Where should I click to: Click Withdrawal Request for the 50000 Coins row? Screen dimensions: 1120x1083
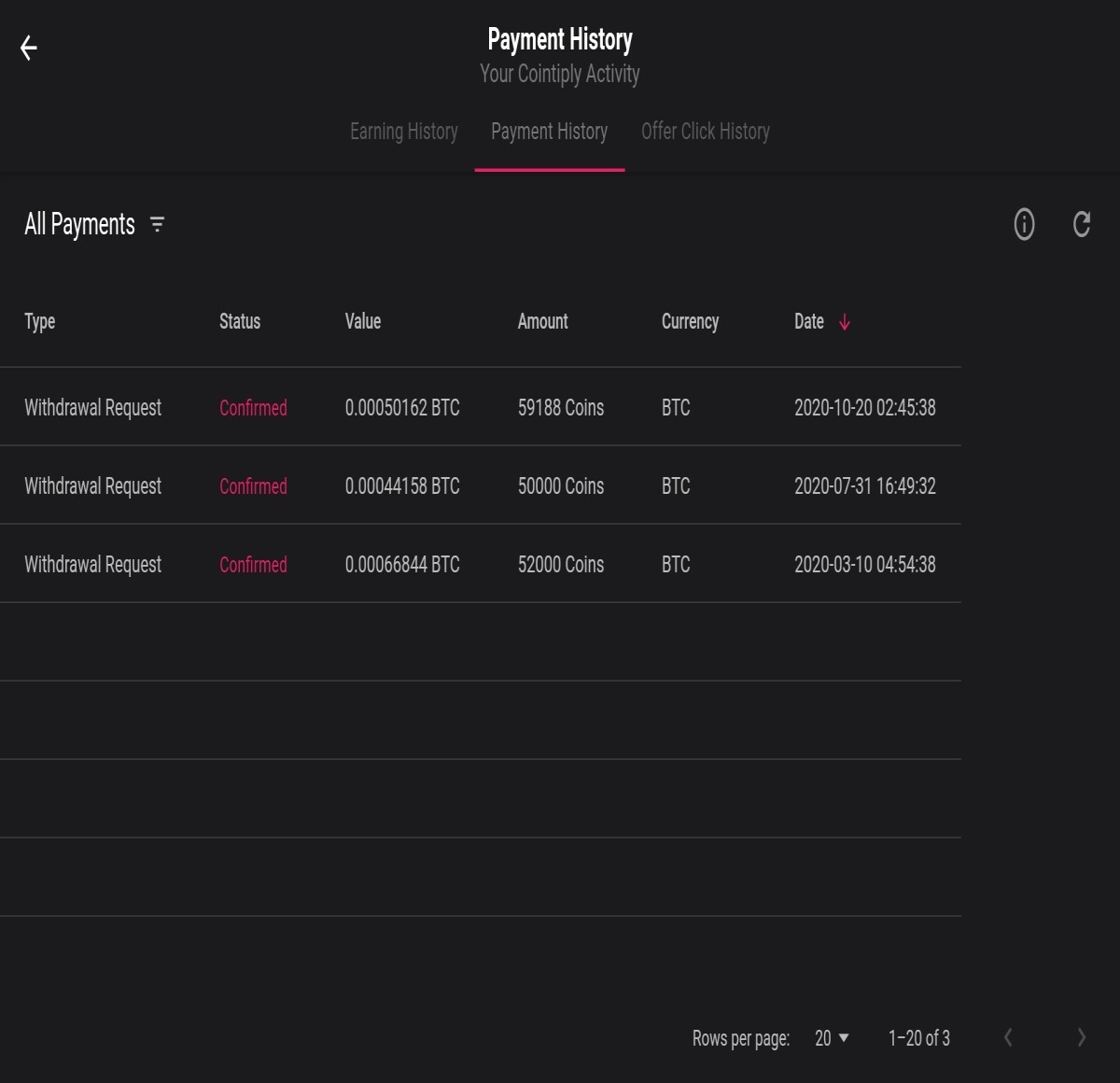[92, 485]
